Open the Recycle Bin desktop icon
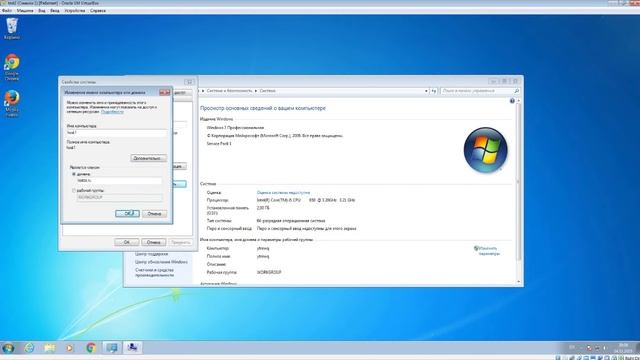The height and width of the screenshot is (360, 640). [x=12, y=29]
